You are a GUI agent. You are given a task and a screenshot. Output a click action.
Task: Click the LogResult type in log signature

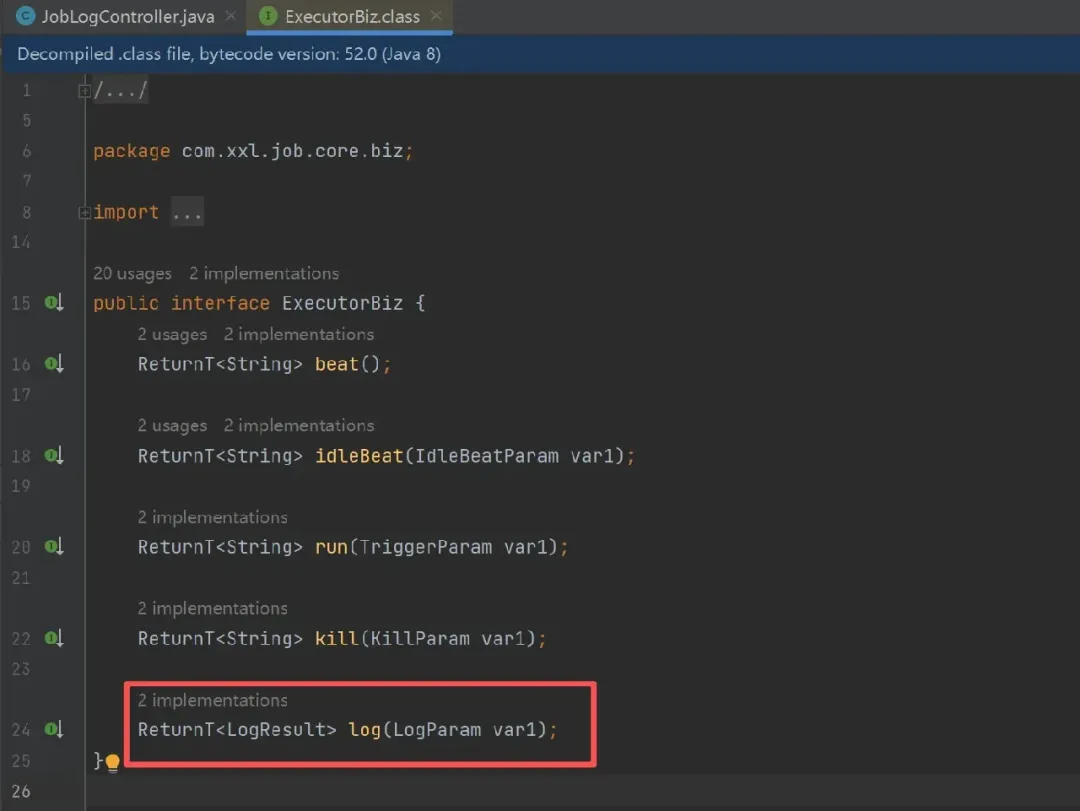282,730
